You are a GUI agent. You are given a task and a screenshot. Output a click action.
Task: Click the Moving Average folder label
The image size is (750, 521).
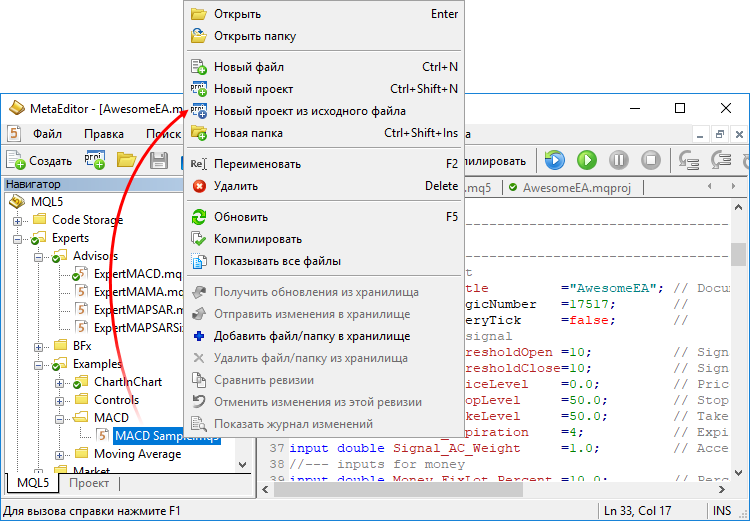point(137,454)
